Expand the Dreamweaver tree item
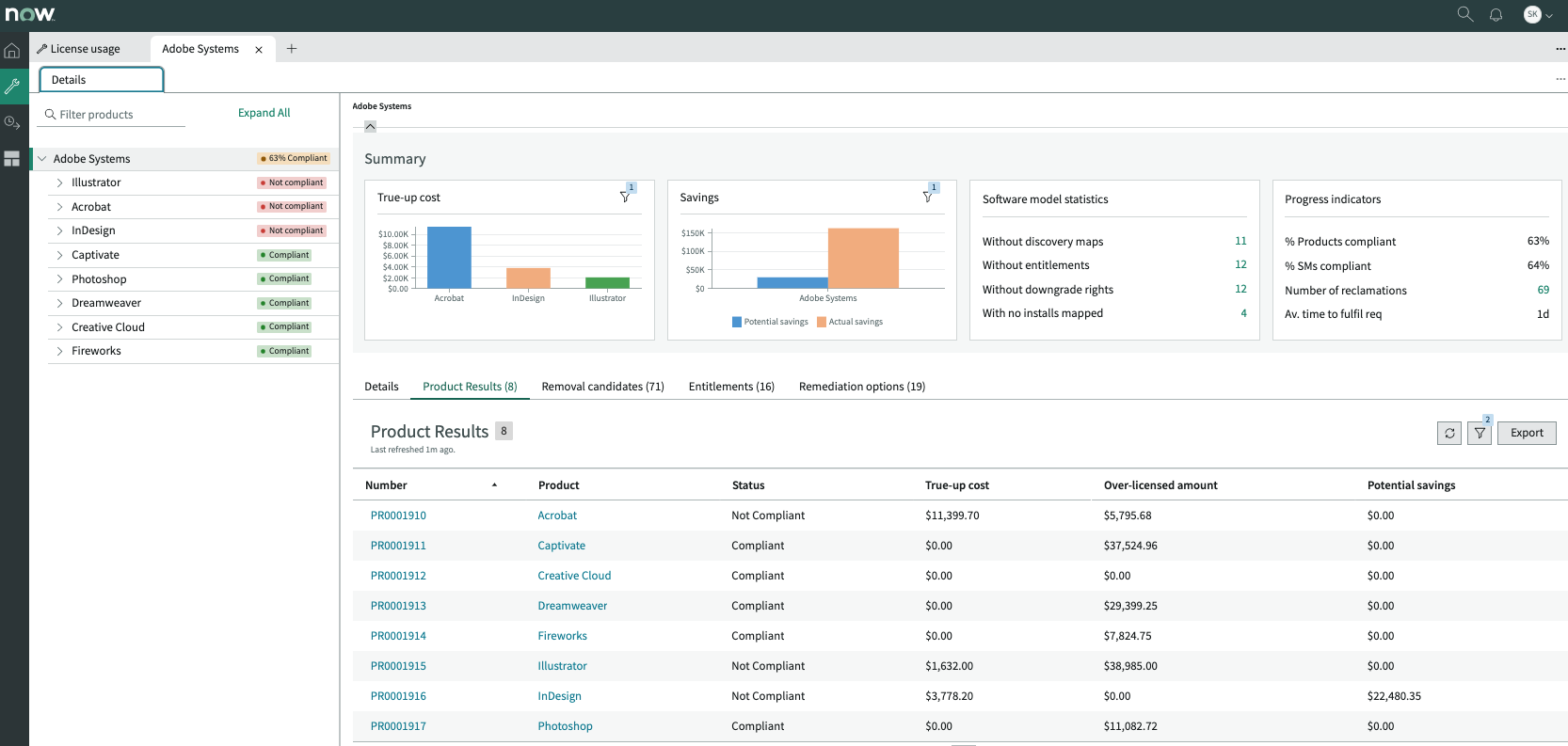Viewport: 1568px width, 746px height. tap(59, 303)
